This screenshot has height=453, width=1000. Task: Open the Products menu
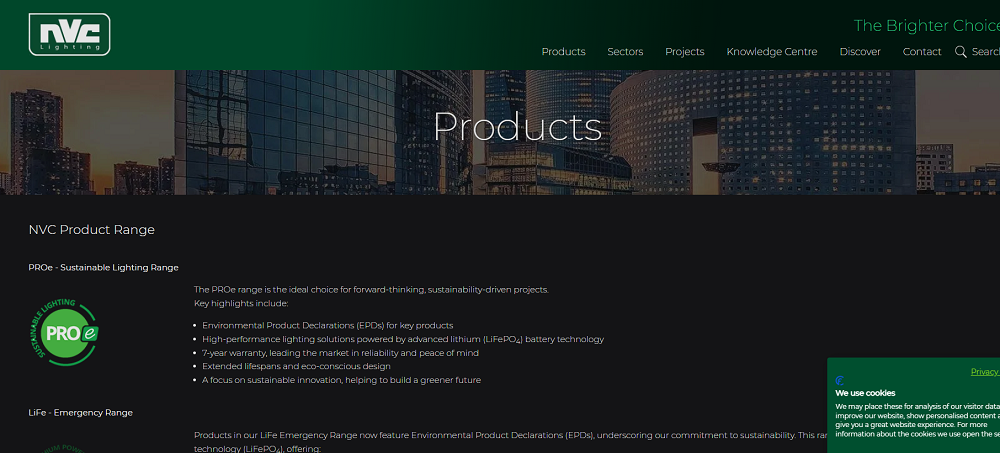click(563, 52)
